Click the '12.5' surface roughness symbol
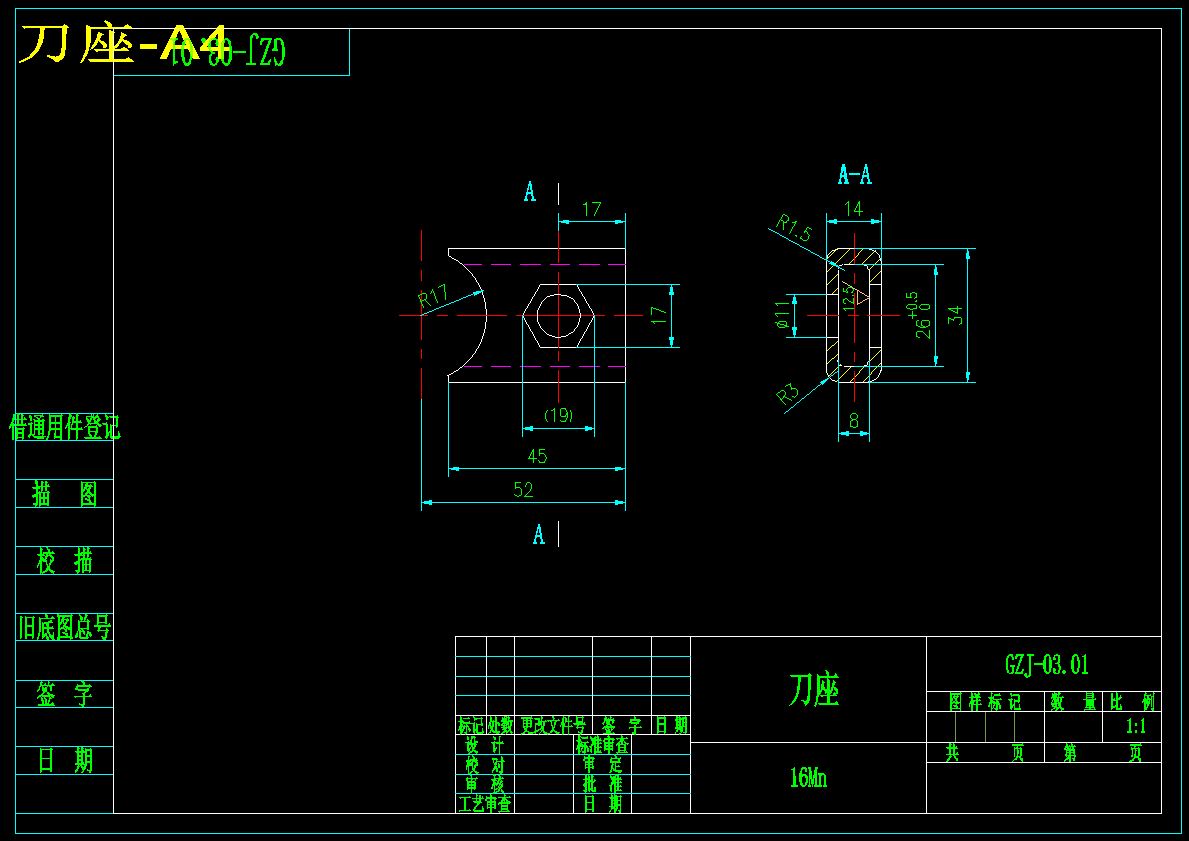 pos(855,295)
